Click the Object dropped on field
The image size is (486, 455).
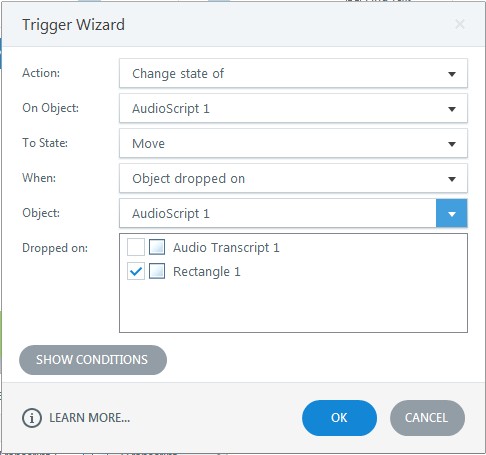293,179
